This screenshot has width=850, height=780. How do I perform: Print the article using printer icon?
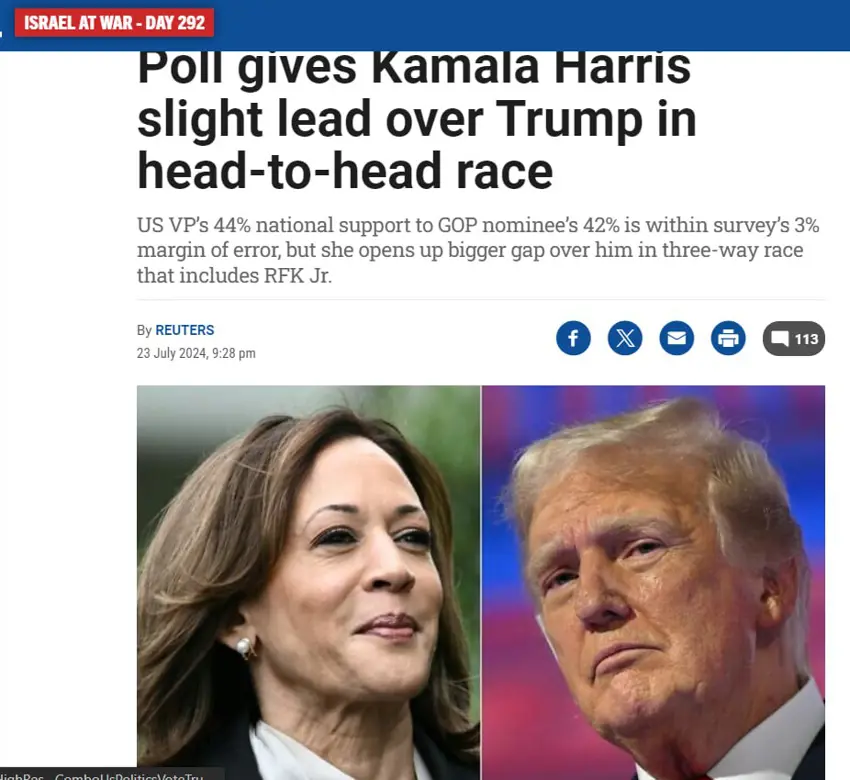pos(727,338)
